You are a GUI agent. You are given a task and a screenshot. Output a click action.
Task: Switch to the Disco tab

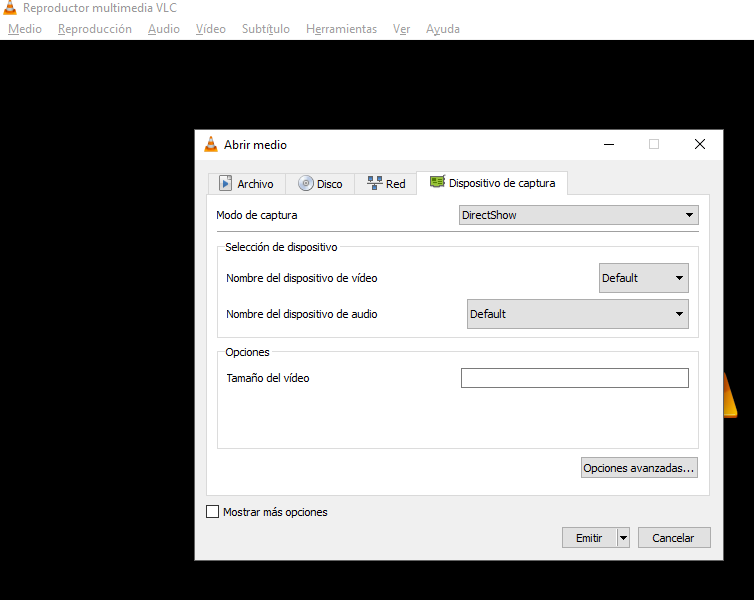pos(320,184)
